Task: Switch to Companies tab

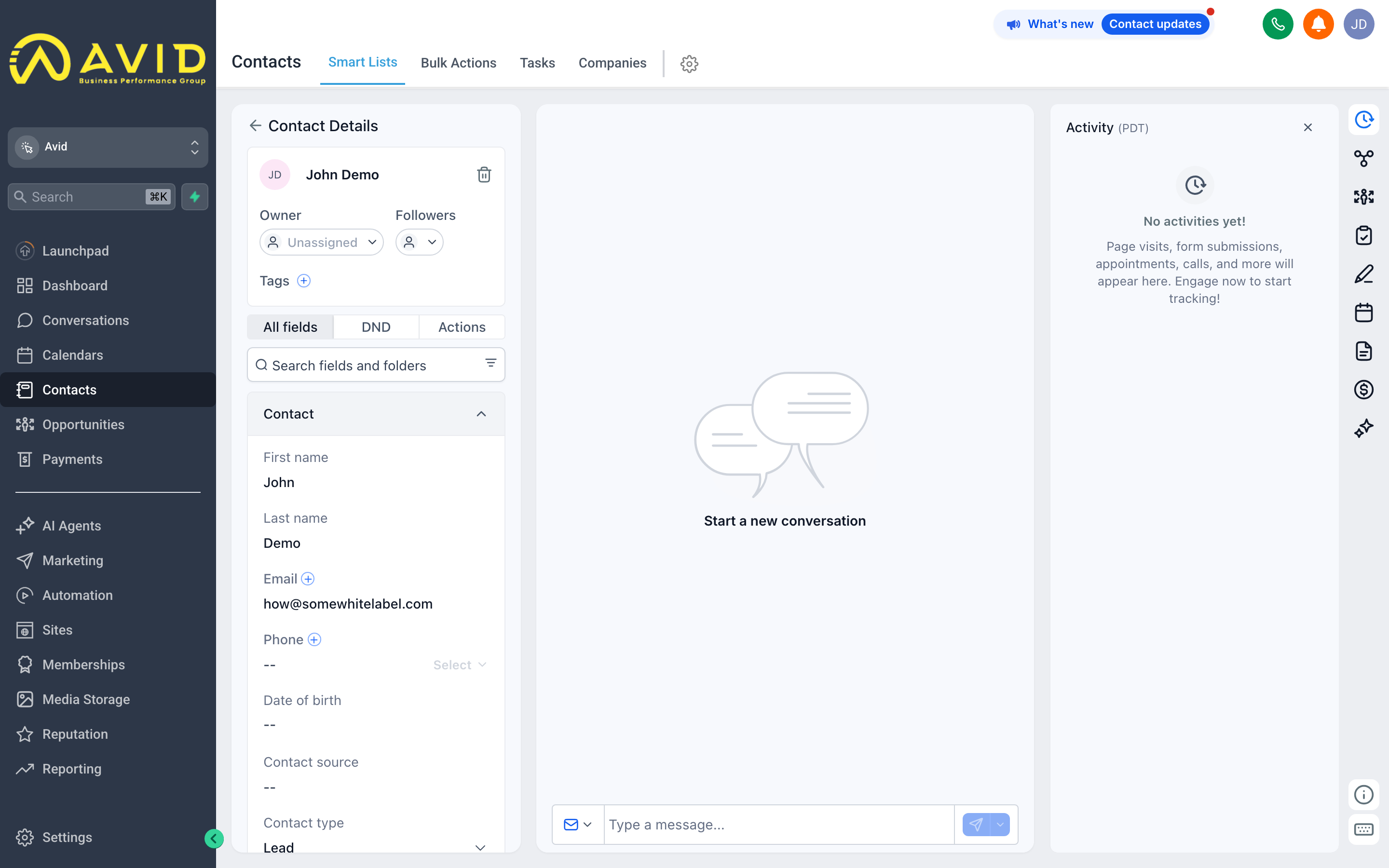Action: point(612,63)
